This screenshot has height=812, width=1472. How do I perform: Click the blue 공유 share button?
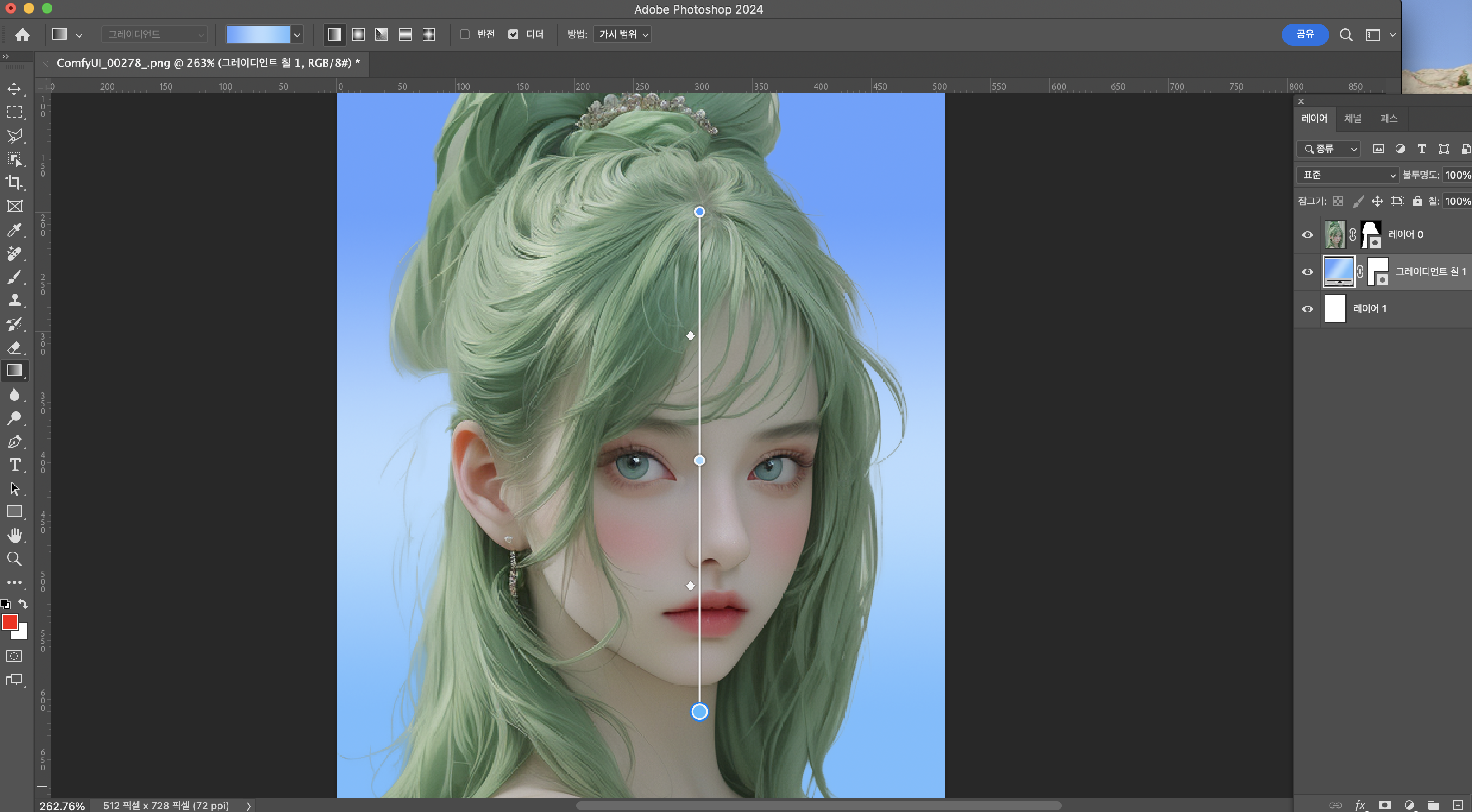(1305, 34)
